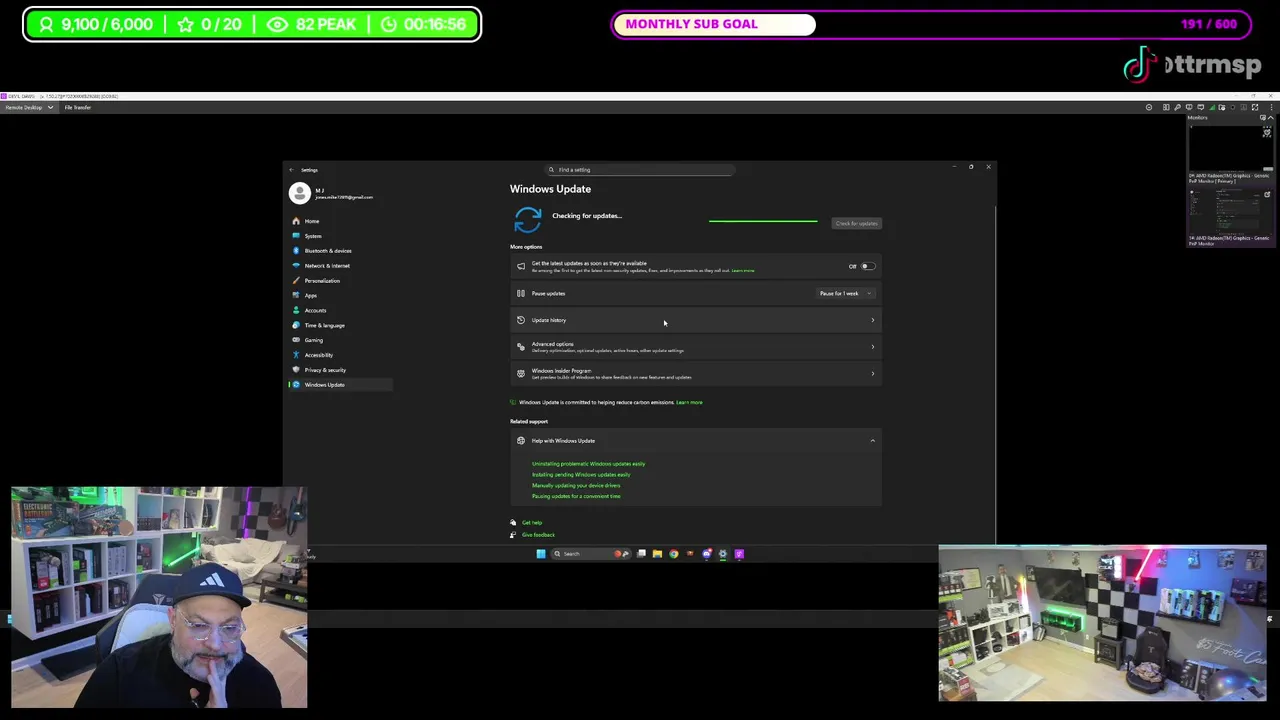Open Manually updating your device drivers link
The image size is (1280, 720).
point(576,486)
